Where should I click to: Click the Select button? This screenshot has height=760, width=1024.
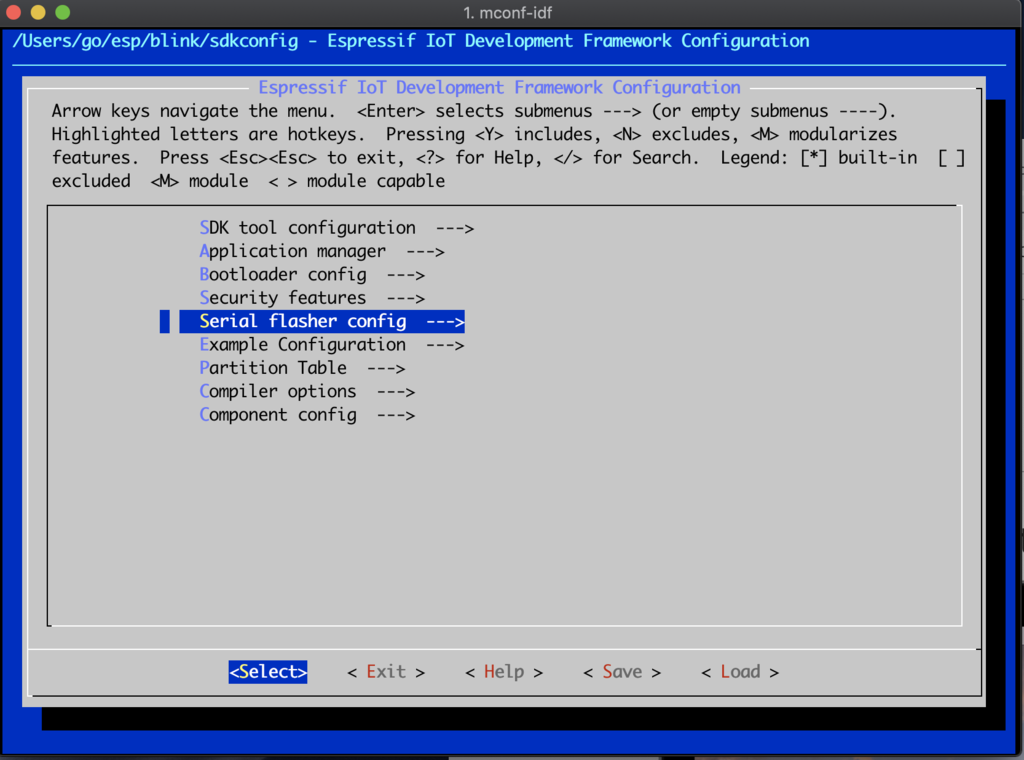(x=268, y=672)
